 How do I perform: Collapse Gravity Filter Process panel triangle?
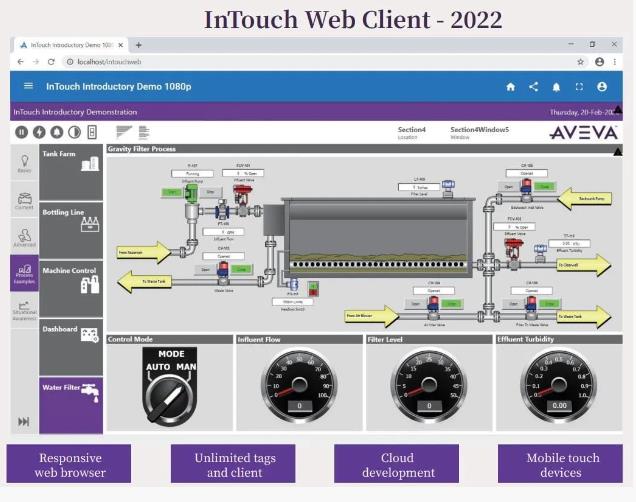(618, 152)
